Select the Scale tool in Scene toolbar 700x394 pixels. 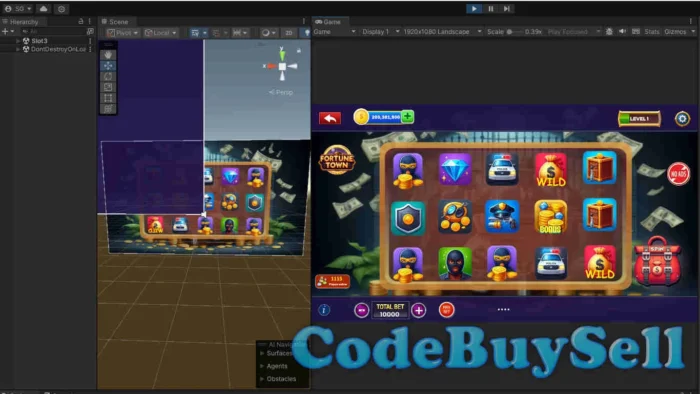[108, 87]
